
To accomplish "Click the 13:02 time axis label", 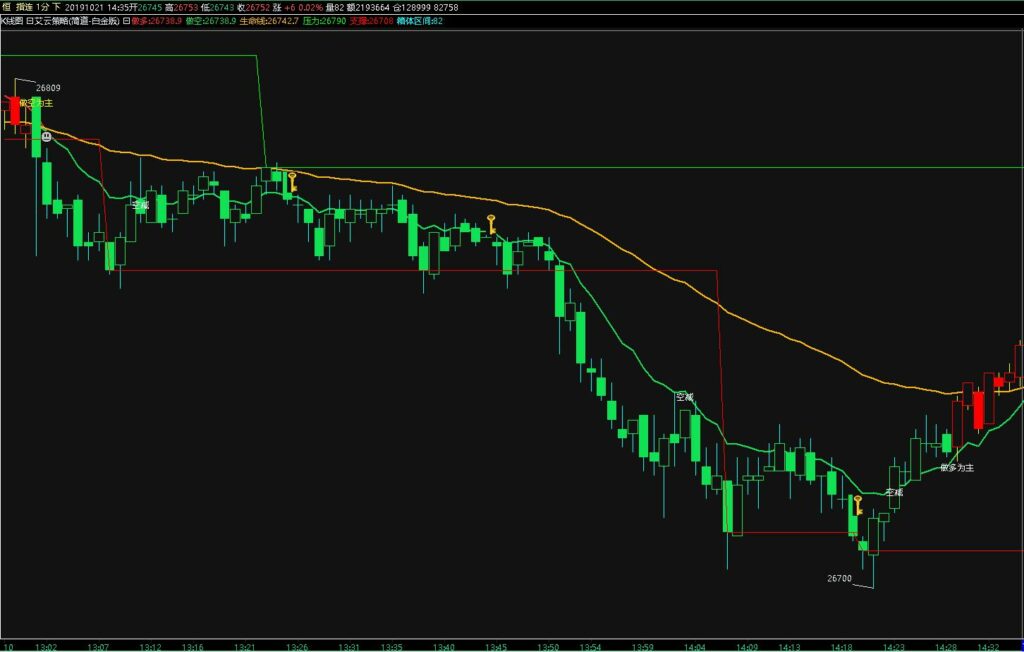I will 47,646.
